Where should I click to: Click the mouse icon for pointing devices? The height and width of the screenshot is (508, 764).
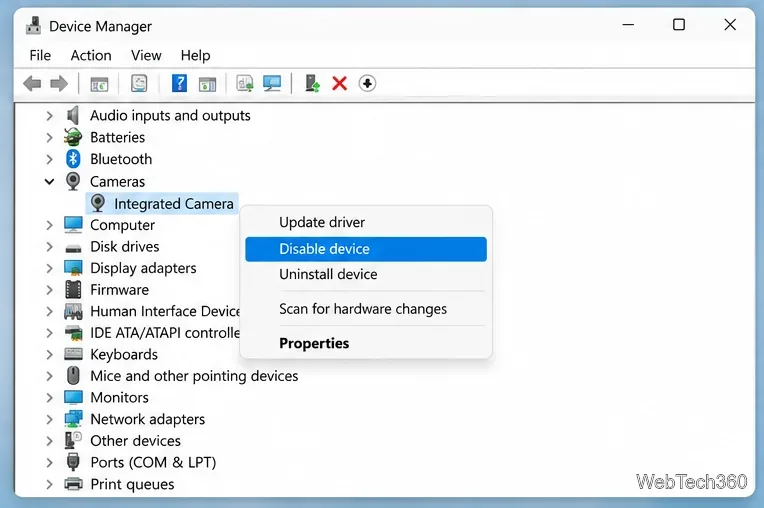73,376
